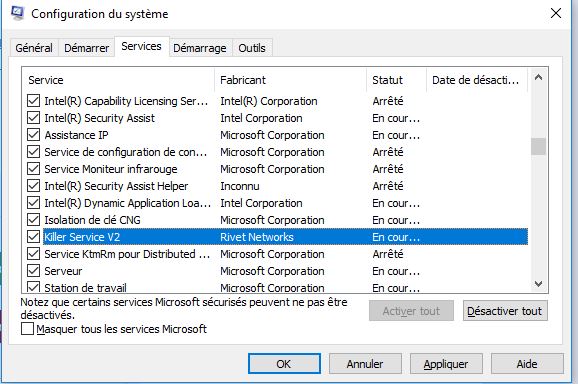
Task: Select Service de configuration de con… name
Action: (126, 152)
